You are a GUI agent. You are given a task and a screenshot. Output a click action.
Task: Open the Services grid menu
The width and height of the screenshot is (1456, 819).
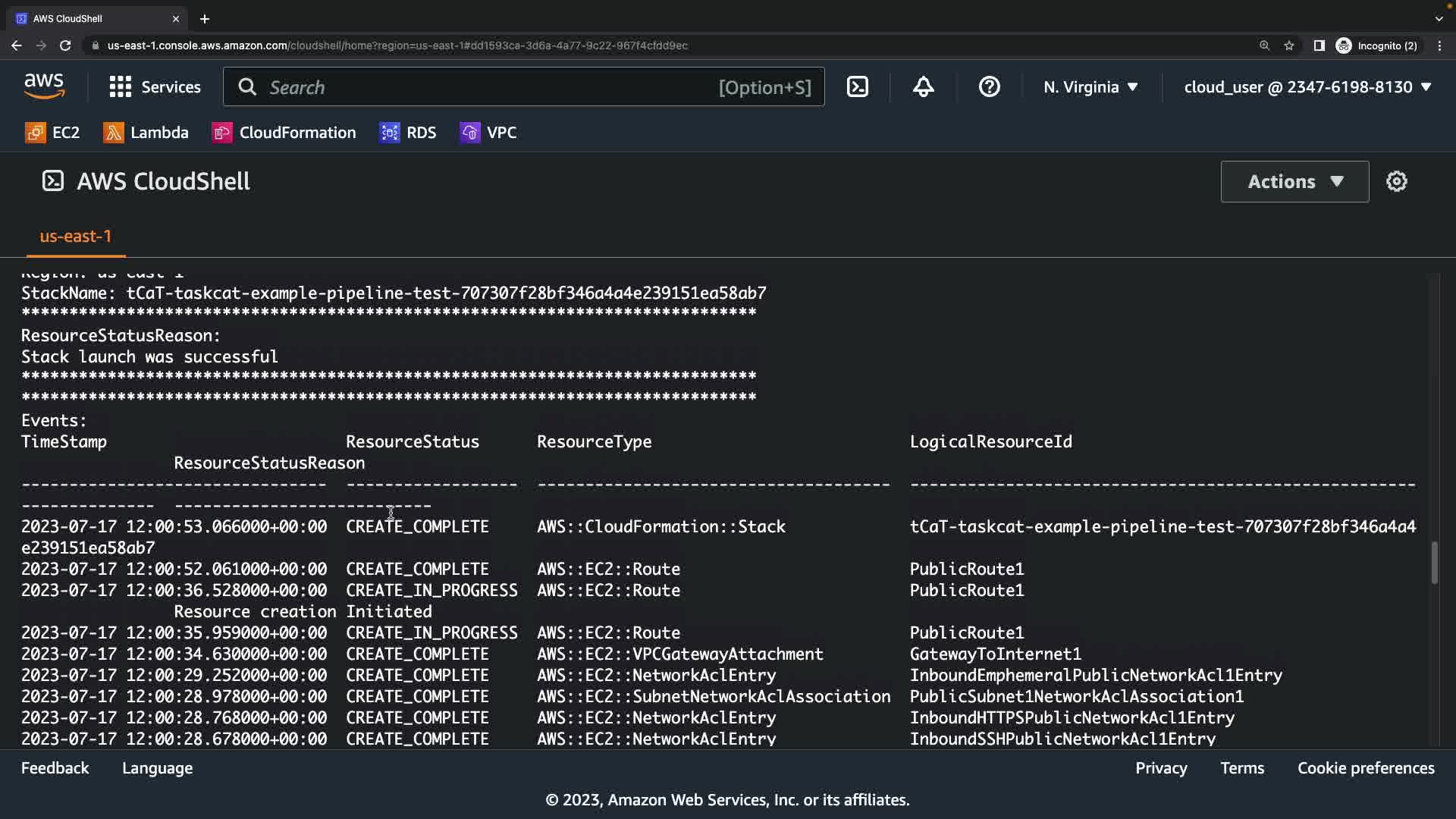pyautogui.click(x=155, y=87)
